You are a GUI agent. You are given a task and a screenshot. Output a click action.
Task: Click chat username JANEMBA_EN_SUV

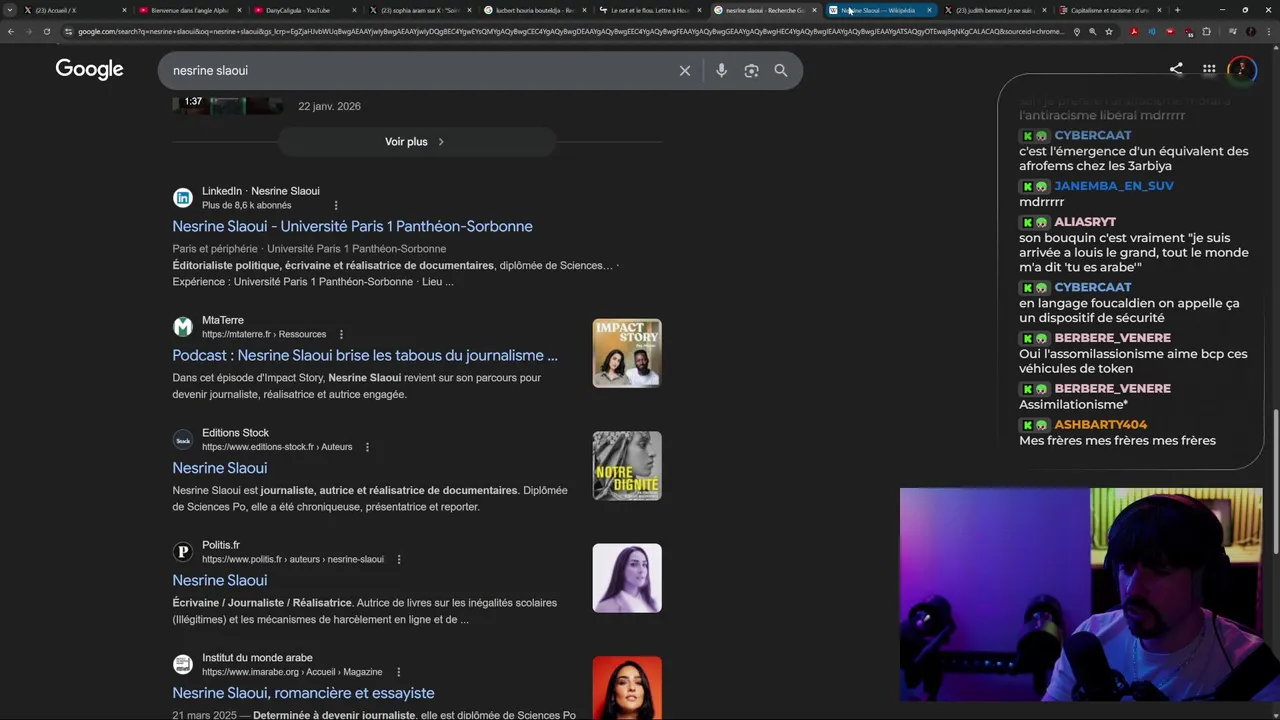coord(1113,186)
